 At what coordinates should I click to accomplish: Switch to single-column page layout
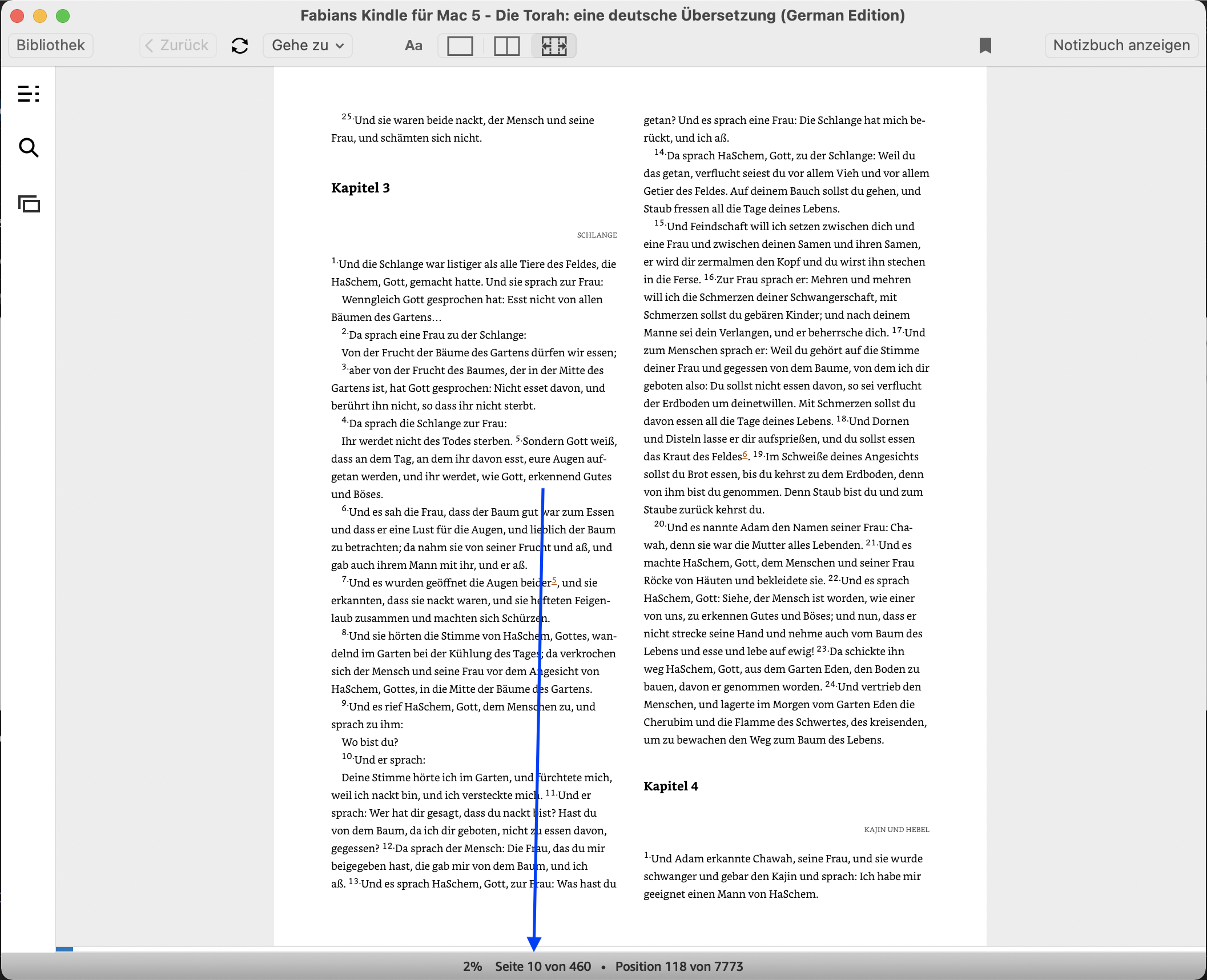pyautogui.click(x=460, y=46)
